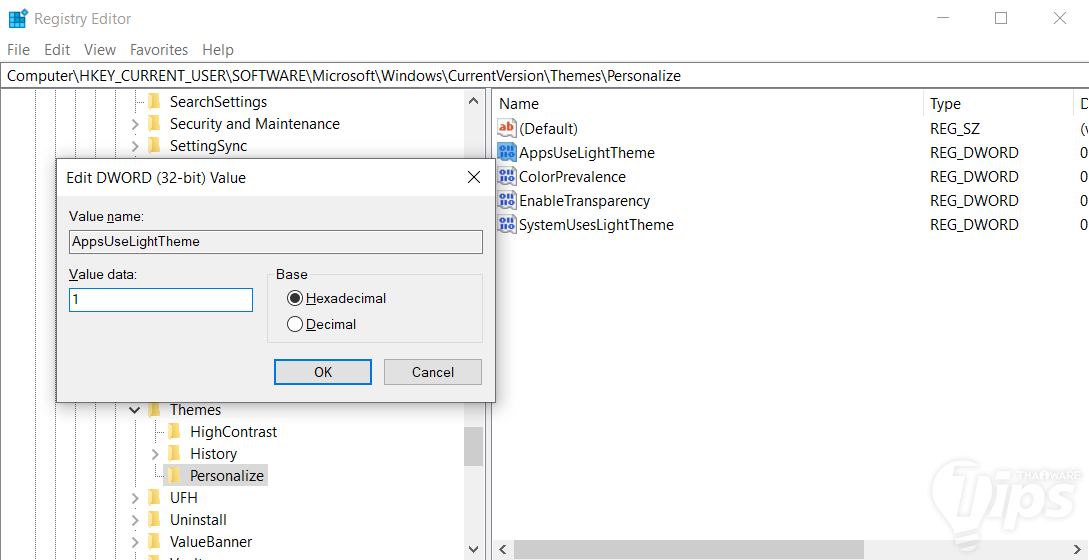This screenshot has width=1089, height=560.
Task: Select the Uninstall key
Action: click(198, 520)
